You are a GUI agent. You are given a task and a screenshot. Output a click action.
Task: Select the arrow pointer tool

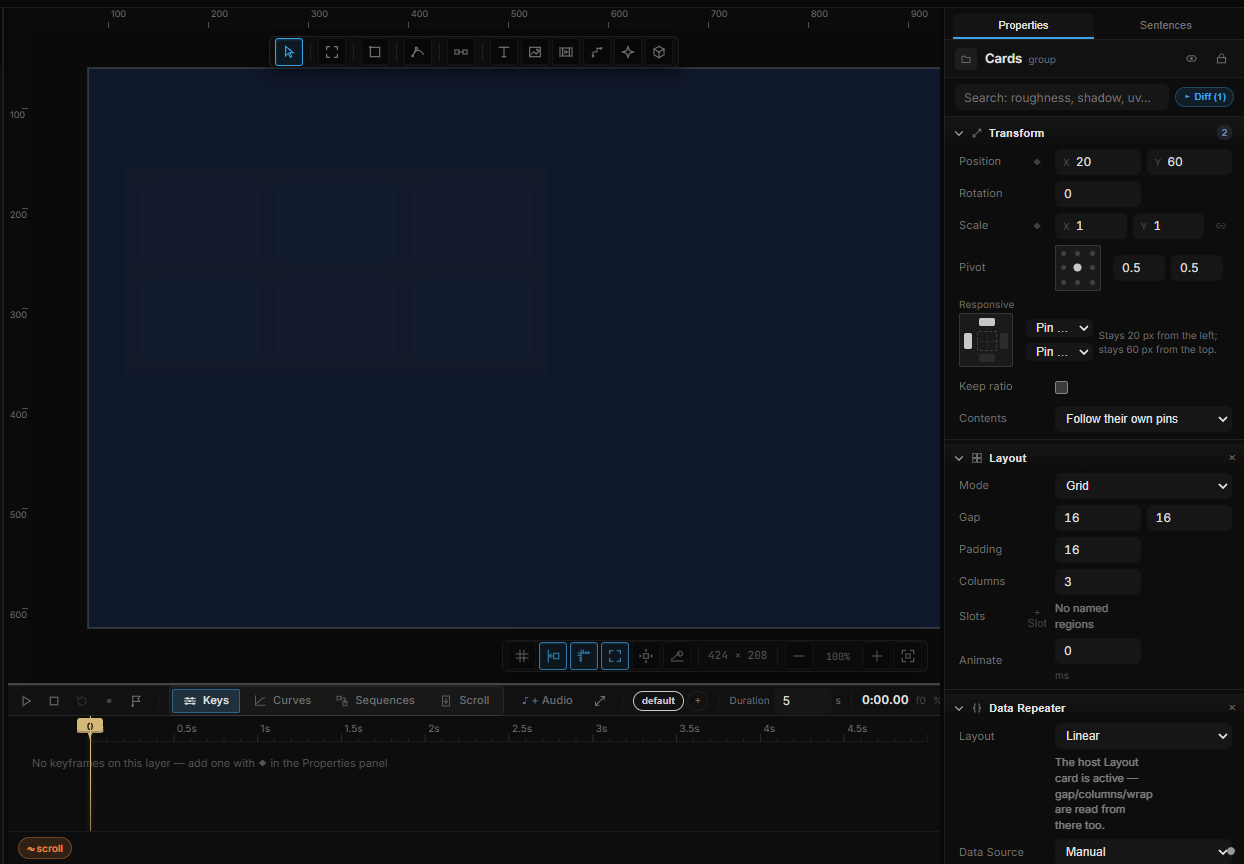pyautogui.click(x=289, y=52)
